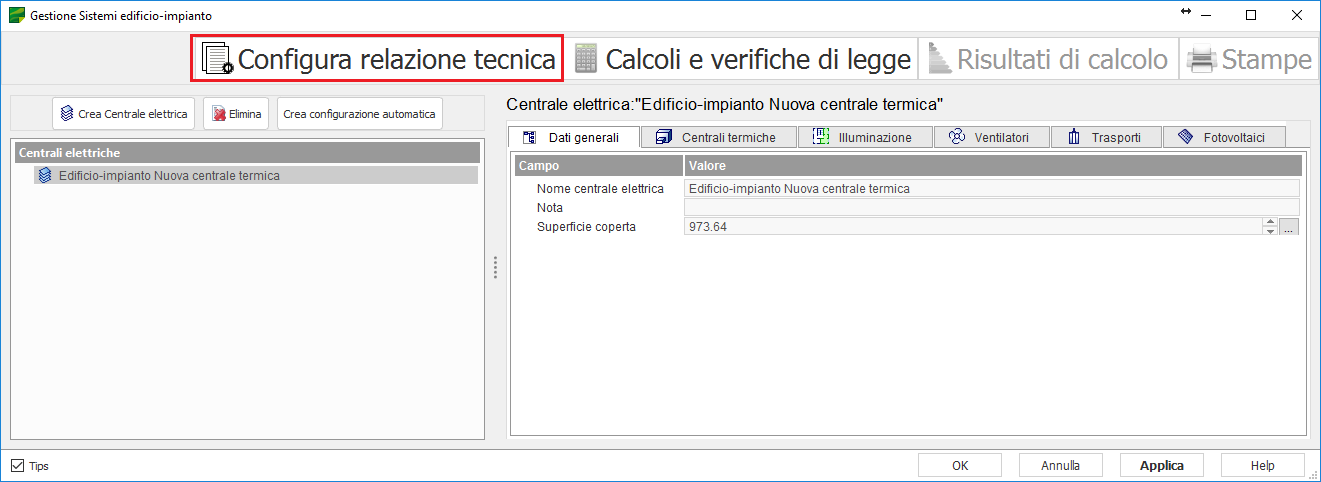Click the Nome centrale elettrica value field

990,188
